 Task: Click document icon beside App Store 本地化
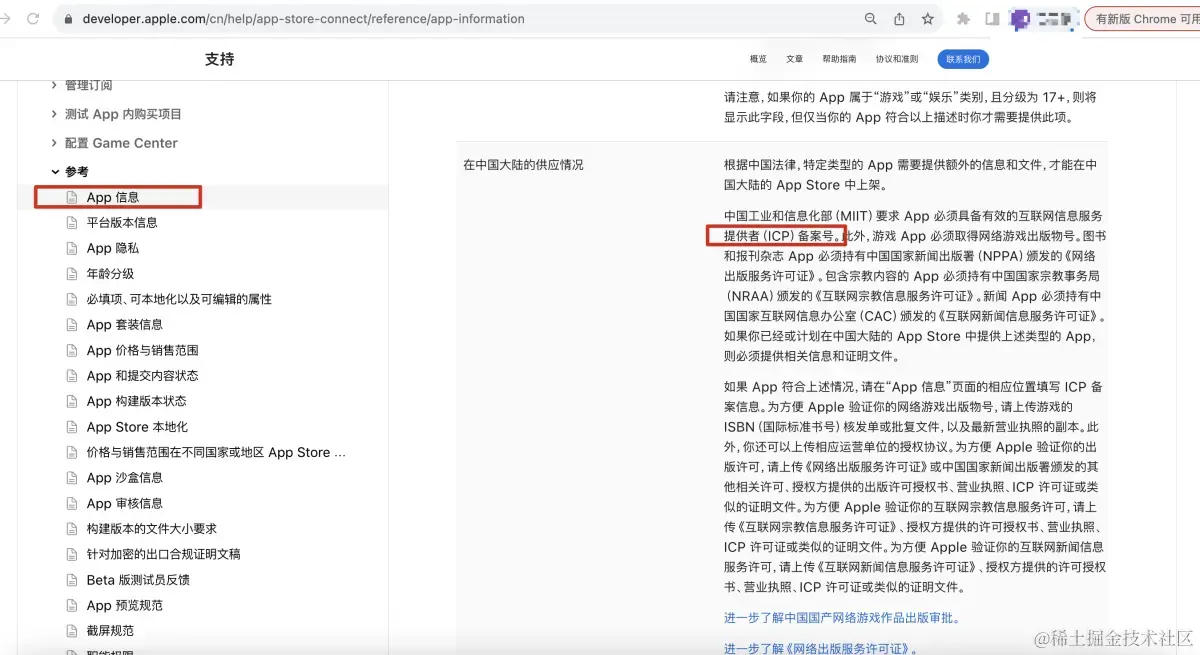point(71,427)
